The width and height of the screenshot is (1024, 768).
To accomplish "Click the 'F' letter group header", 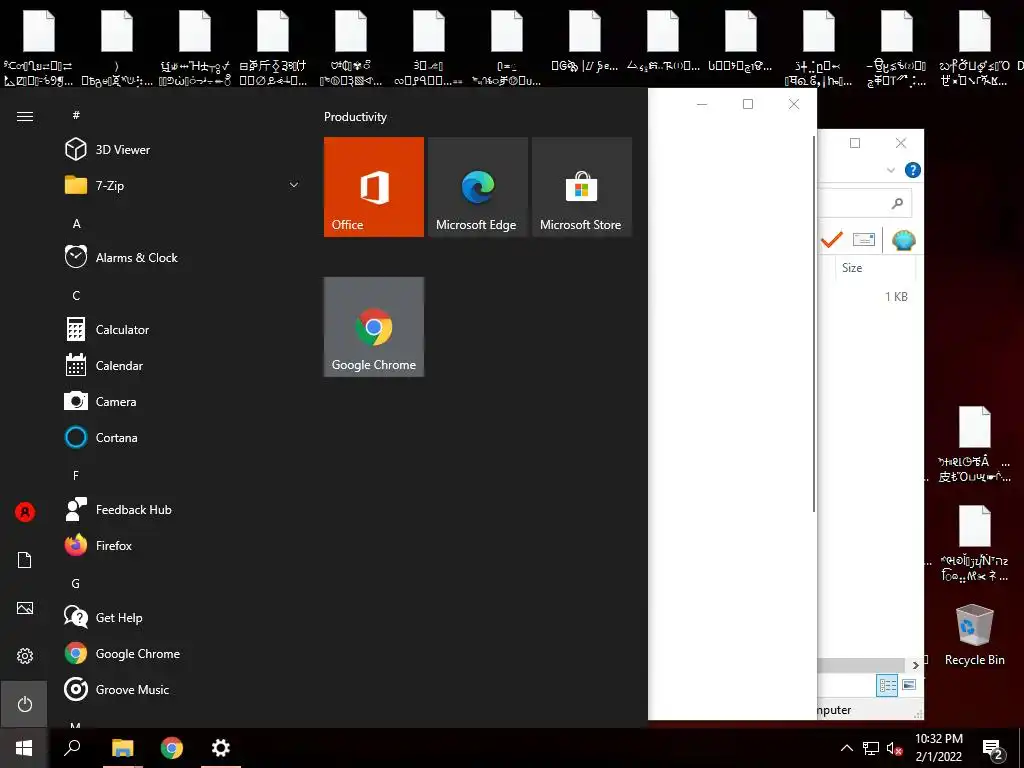I will pos(76,475).
